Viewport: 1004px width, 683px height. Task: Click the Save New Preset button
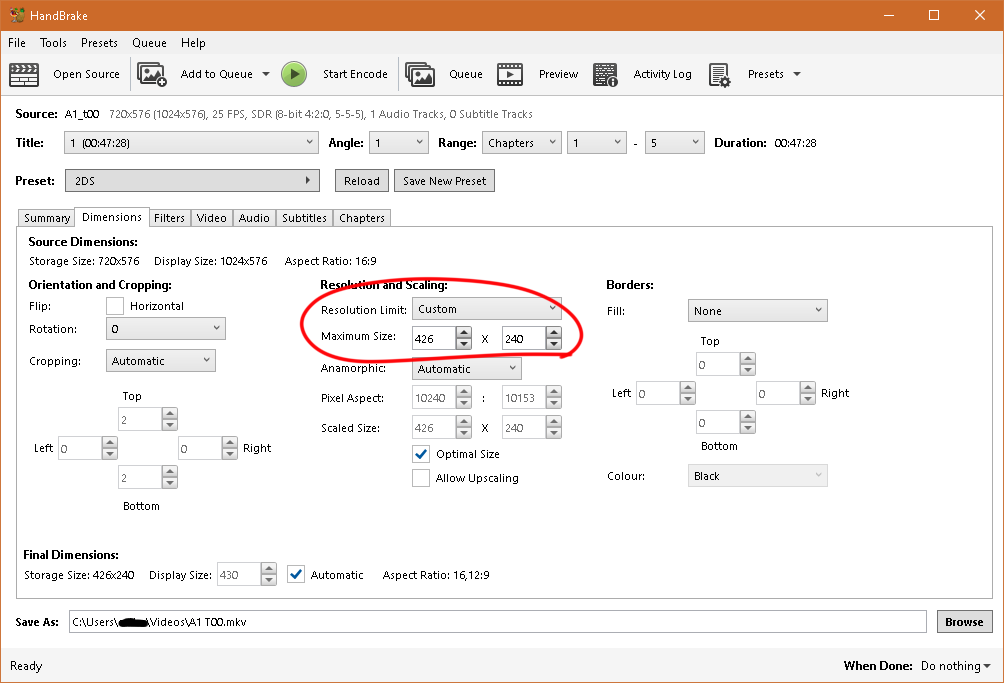click(x=444, y=181)
